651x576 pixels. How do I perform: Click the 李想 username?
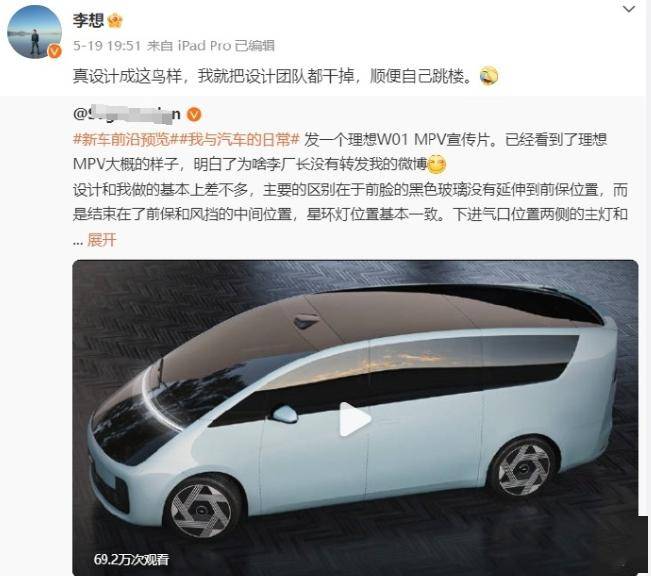point(88,20)
